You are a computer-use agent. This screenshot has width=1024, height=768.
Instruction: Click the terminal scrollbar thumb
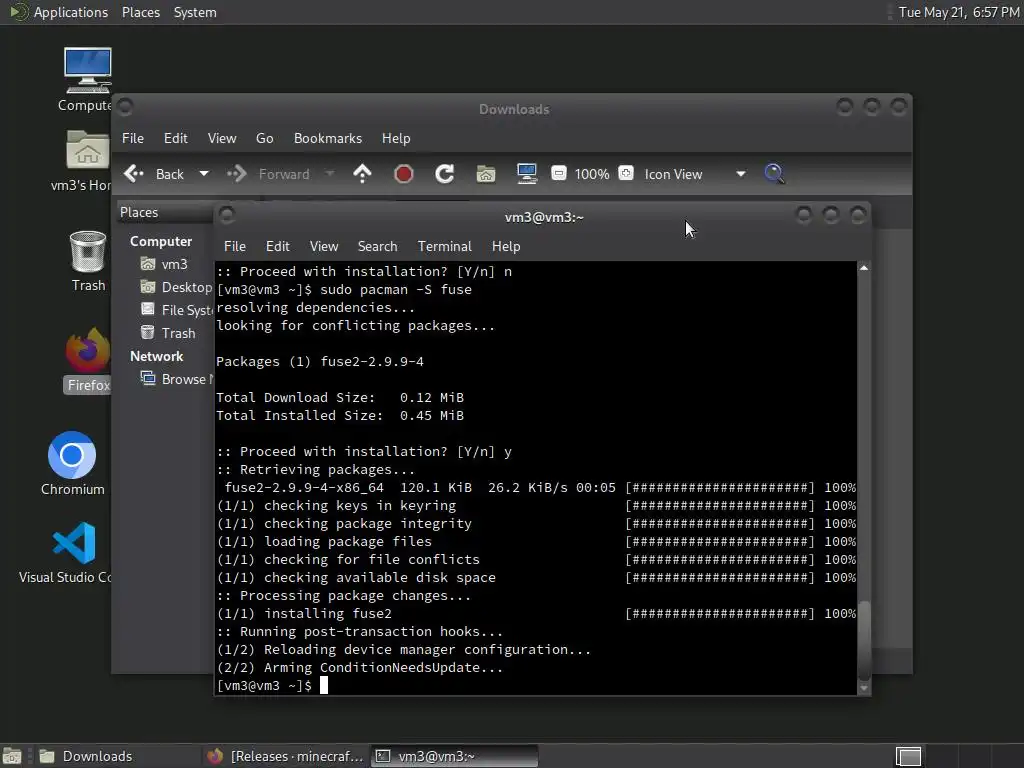coord(864,640)
